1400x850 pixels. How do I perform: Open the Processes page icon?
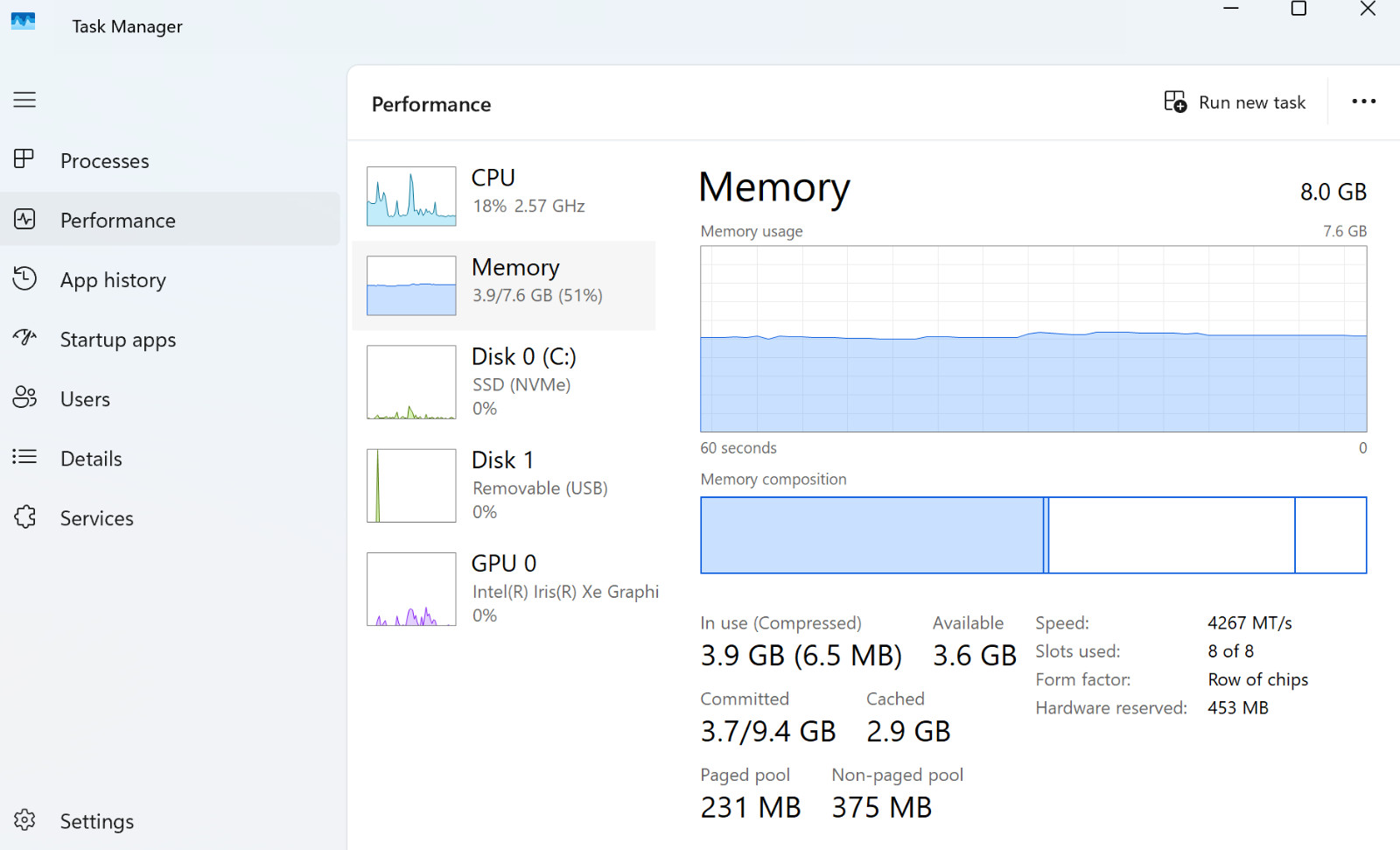[x=24, y=159]
